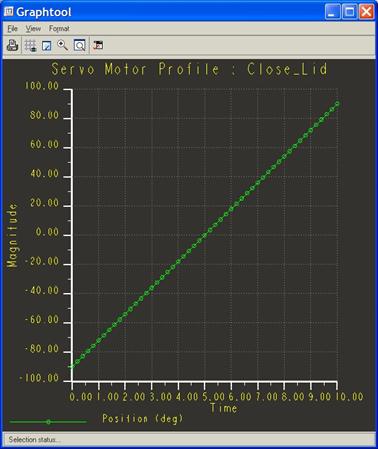This screenshot has width=378, height=449.
Task: Open the Format menu
Action: click(59, 29)
